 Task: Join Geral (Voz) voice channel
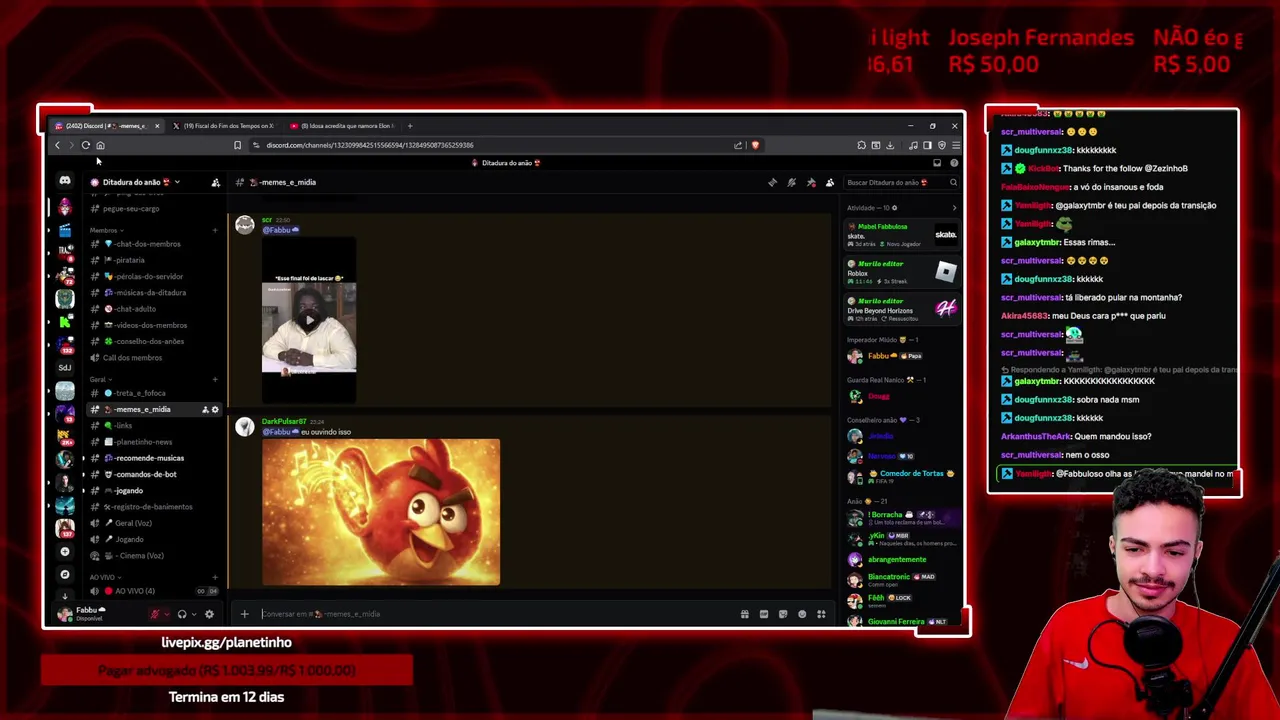[154, 523]
